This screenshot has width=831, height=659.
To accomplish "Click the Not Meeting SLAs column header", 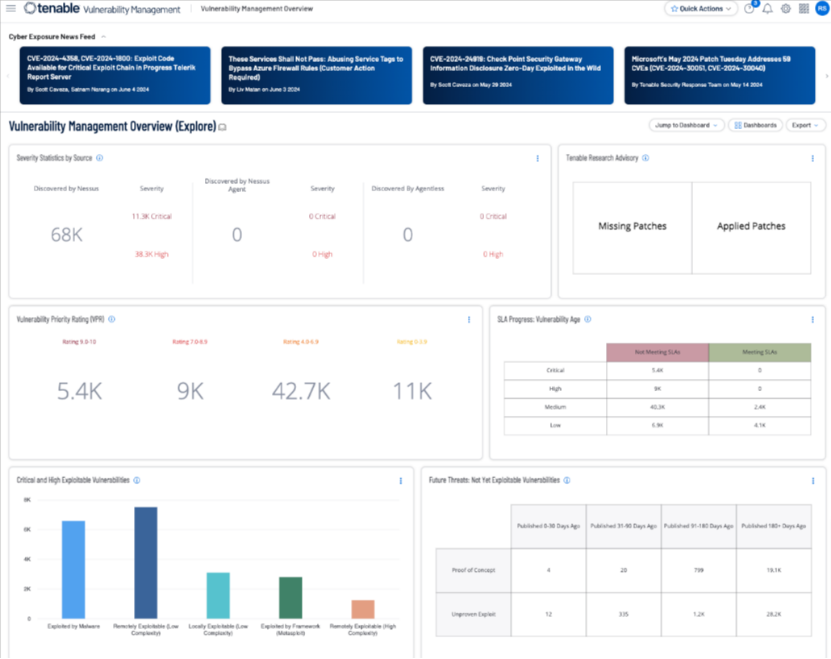I will [x=658, y=353].
